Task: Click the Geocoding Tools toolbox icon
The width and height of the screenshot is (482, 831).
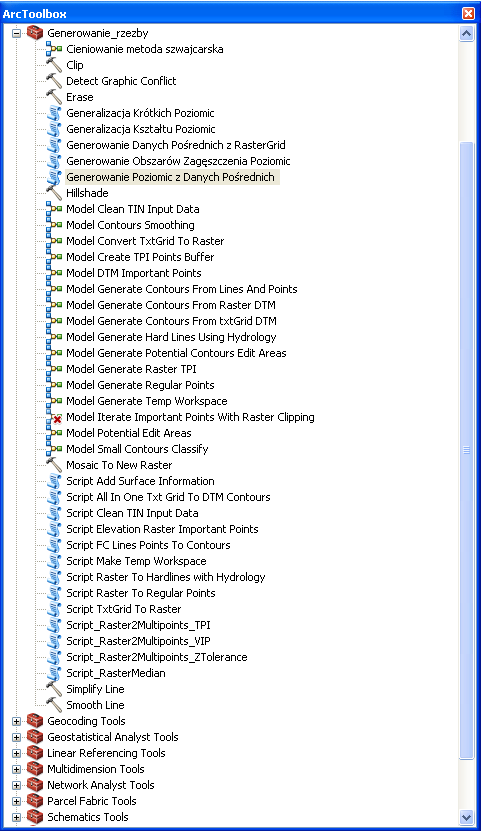Action: point(34,721)
